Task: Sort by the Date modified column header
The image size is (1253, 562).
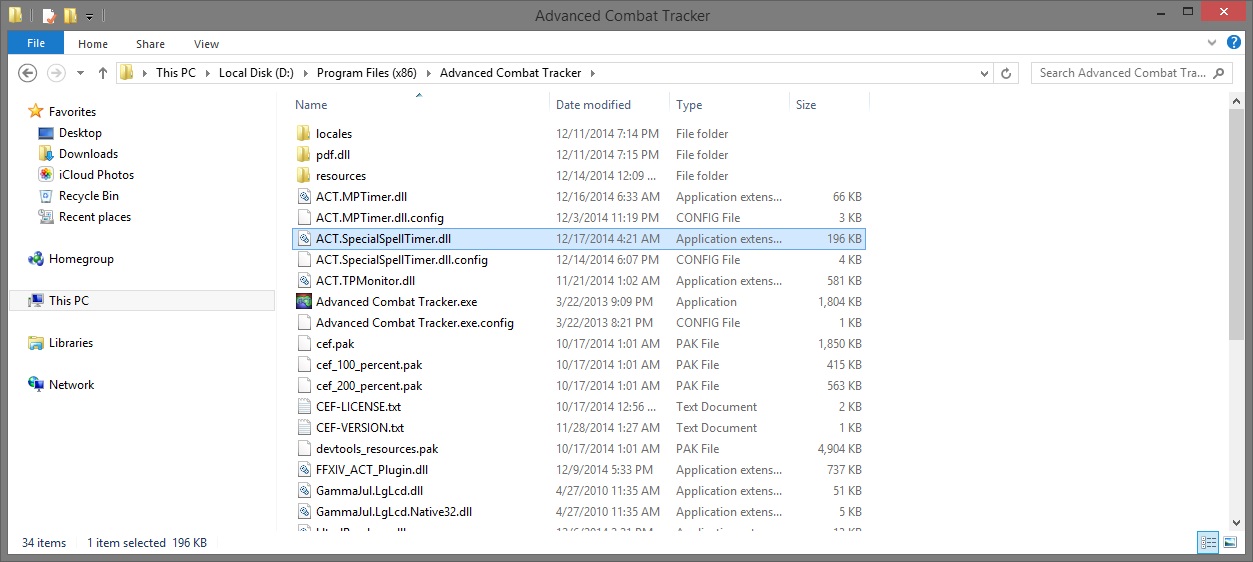Action: click(593, 105)
